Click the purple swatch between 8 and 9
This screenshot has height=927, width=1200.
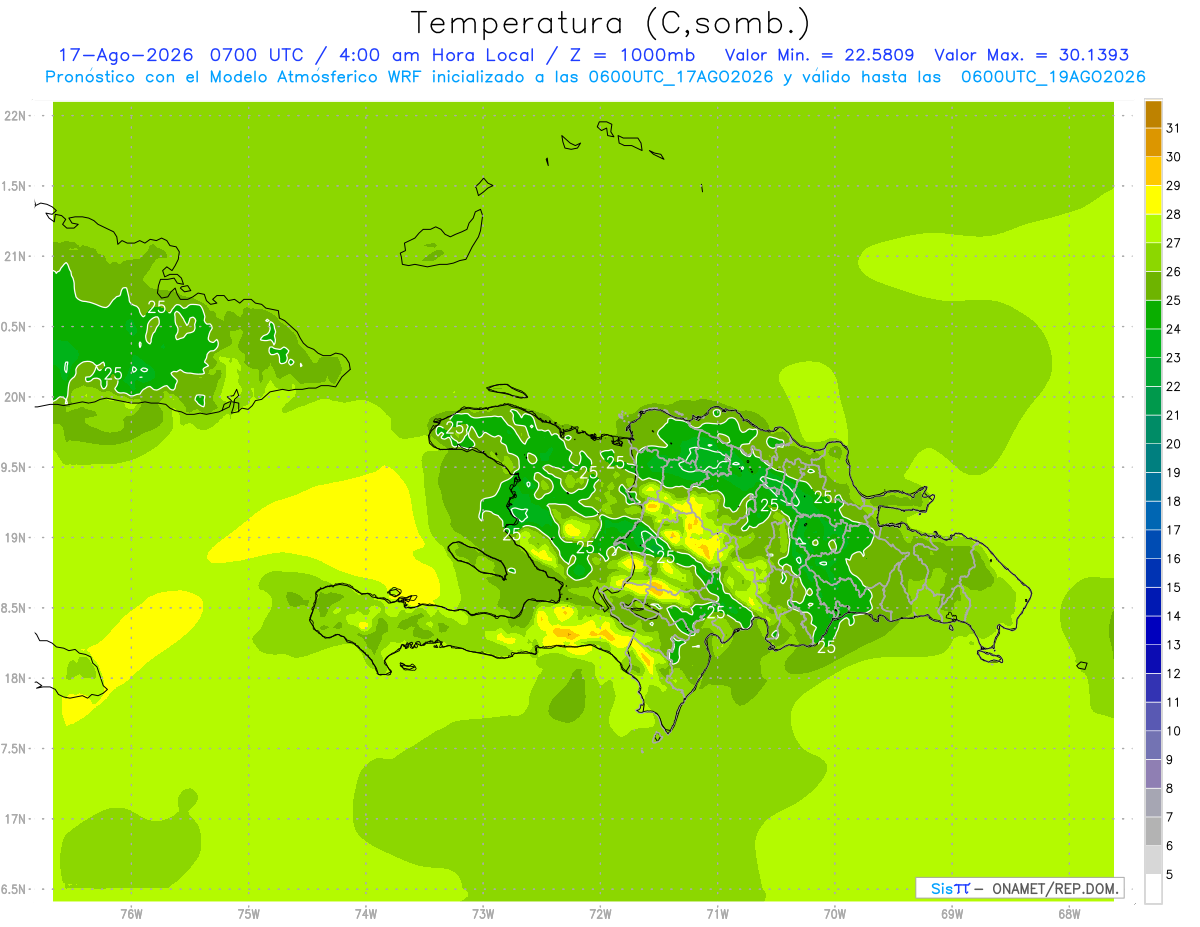(1153, 774)
